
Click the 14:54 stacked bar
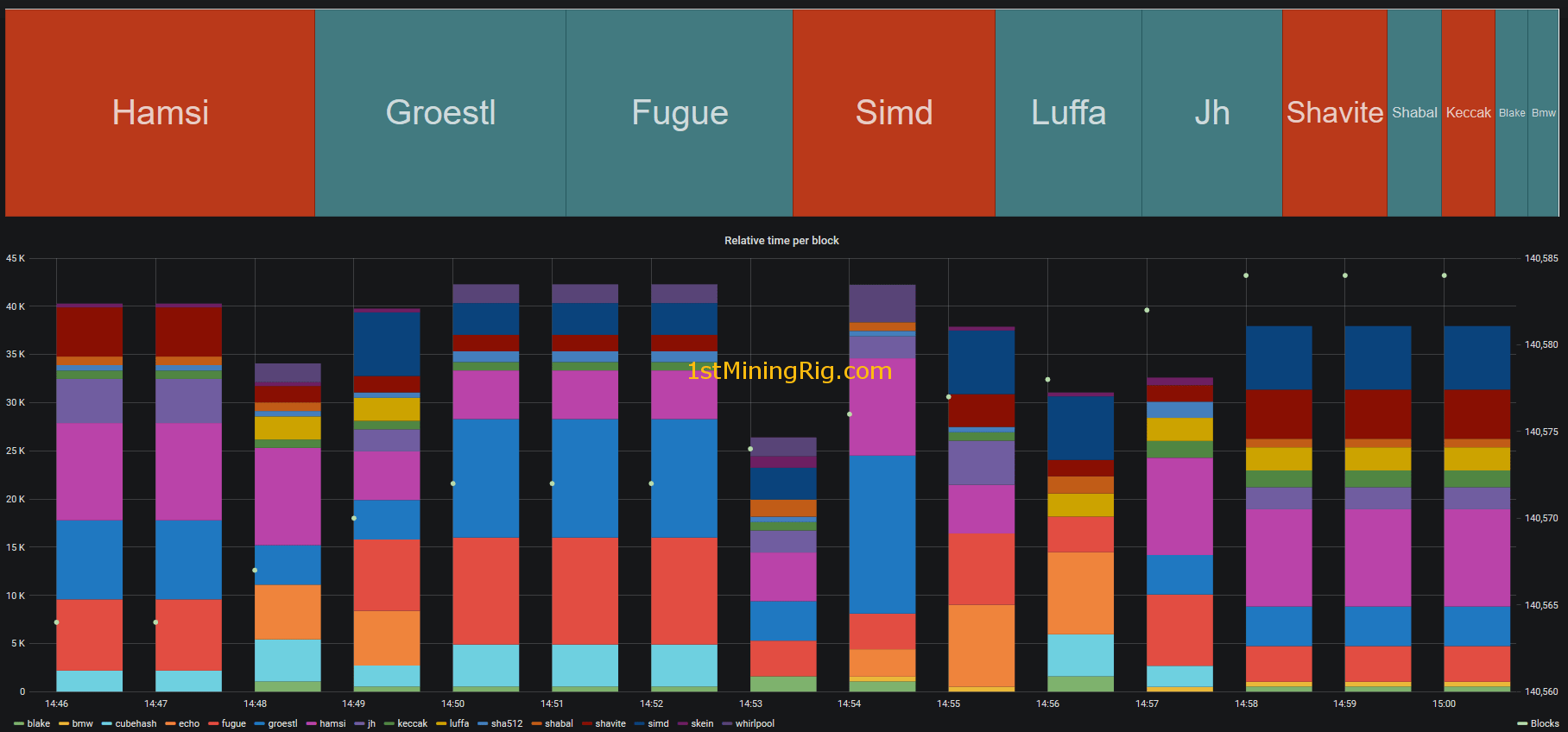[x=882, y=488]
